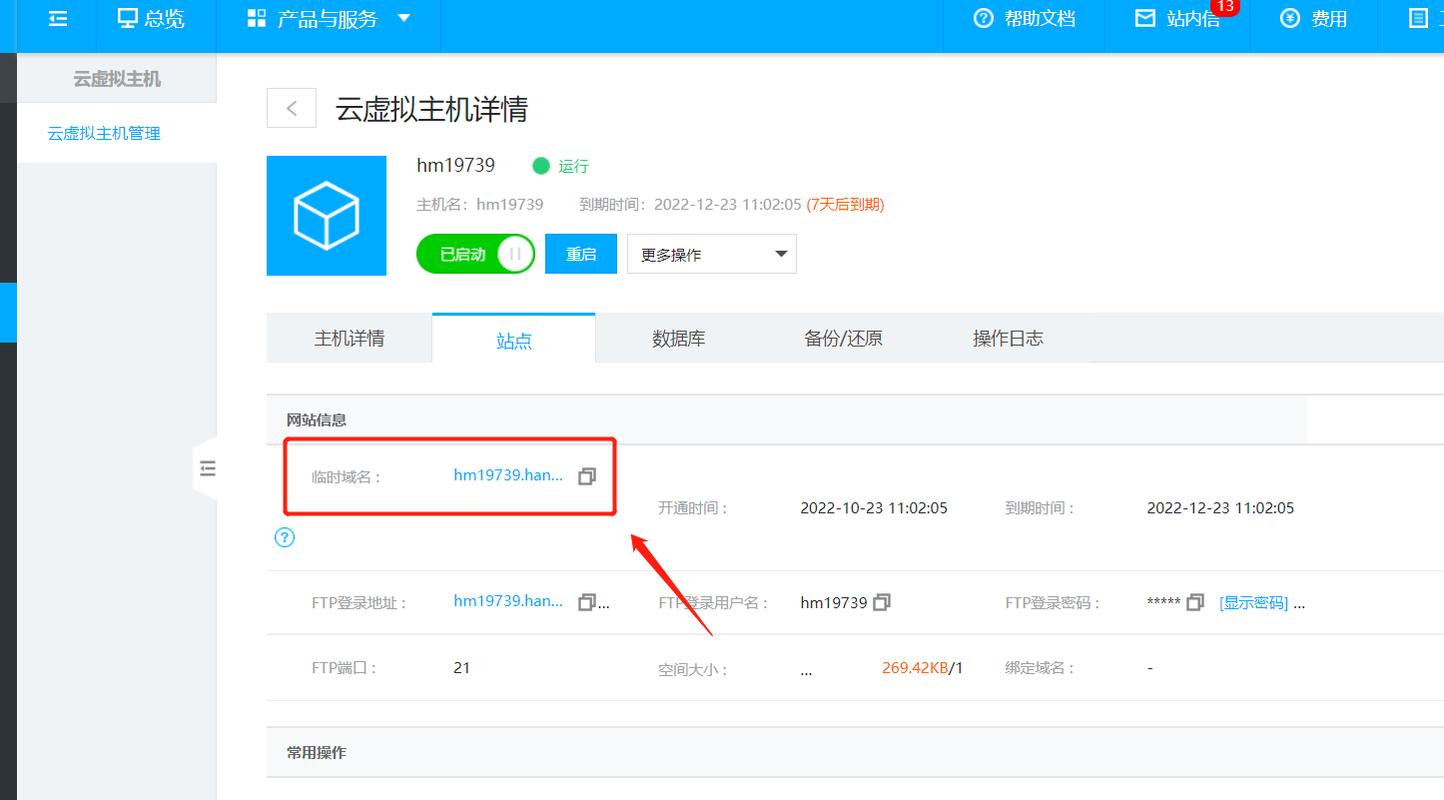
Task: Expand the 产品与服务 dropdown menu
Action: click(x=329, y=18)
